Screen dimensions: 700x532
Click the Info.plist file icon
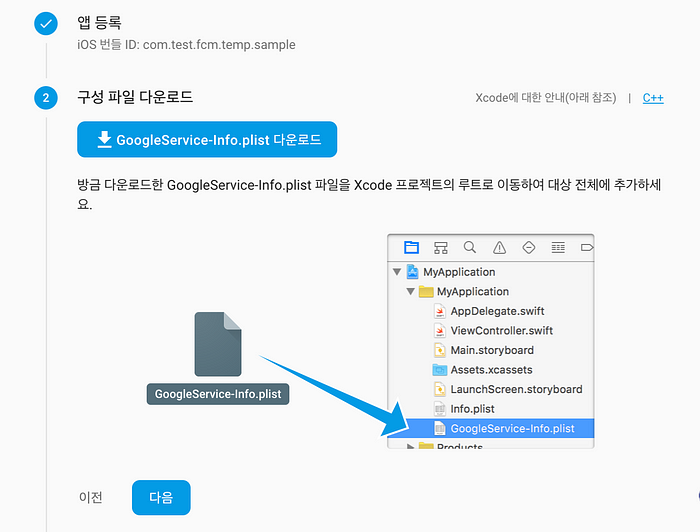click(440, 409)
